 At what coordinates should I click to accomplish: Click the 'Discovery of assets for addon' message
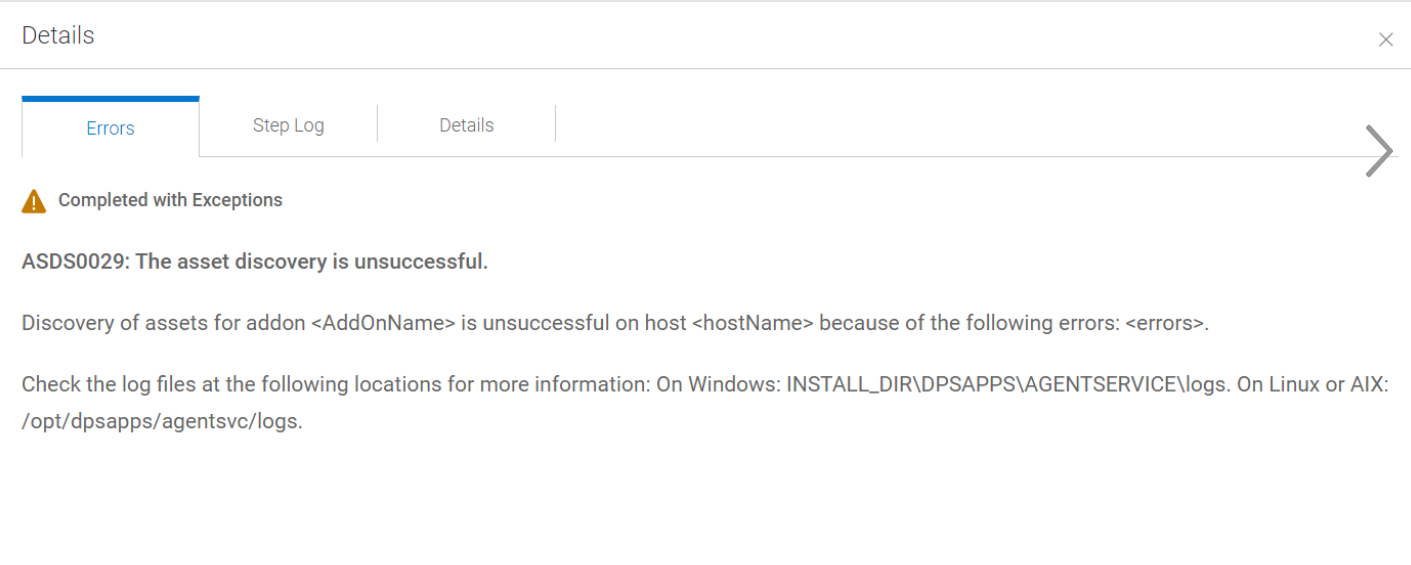tap(615, 323)
